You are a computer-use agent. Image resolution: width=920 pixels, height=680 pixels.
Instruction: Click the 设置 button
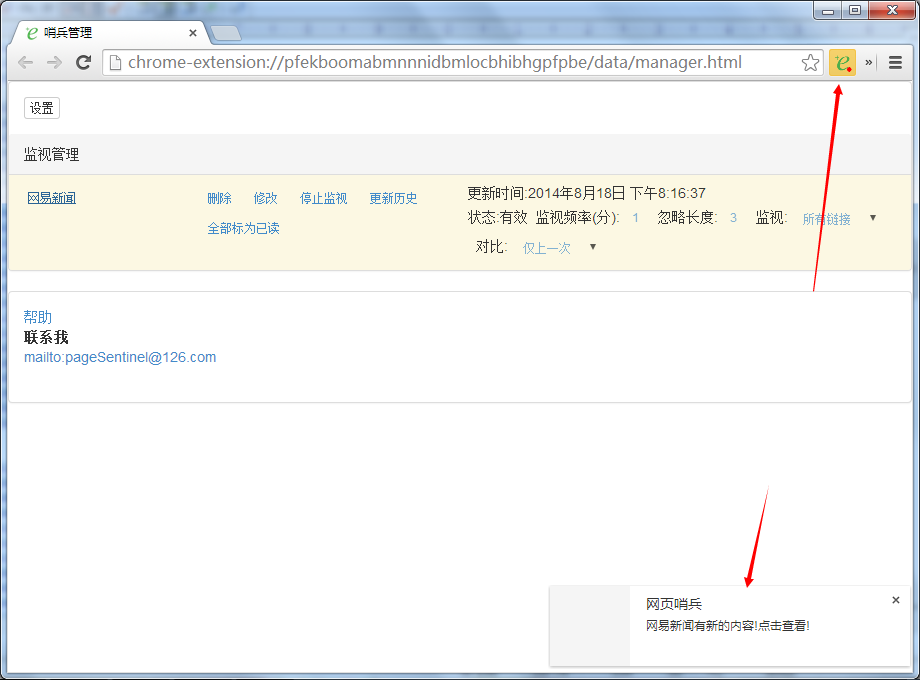[x=42, y=108]
